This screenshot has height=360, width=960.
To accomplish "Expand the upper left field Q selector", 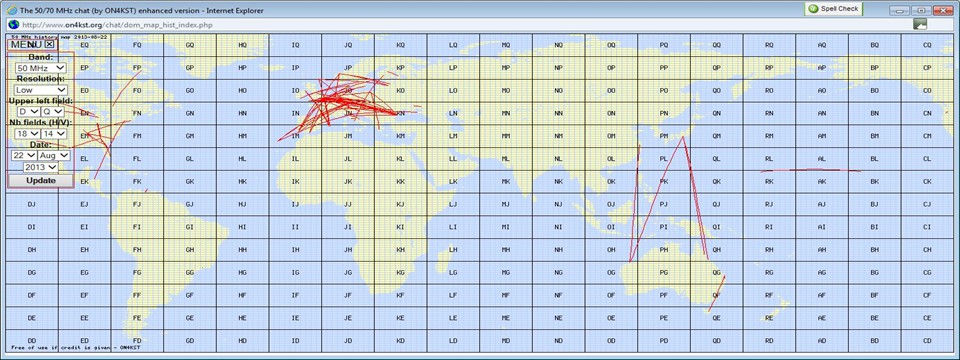I will click(53, 111).
